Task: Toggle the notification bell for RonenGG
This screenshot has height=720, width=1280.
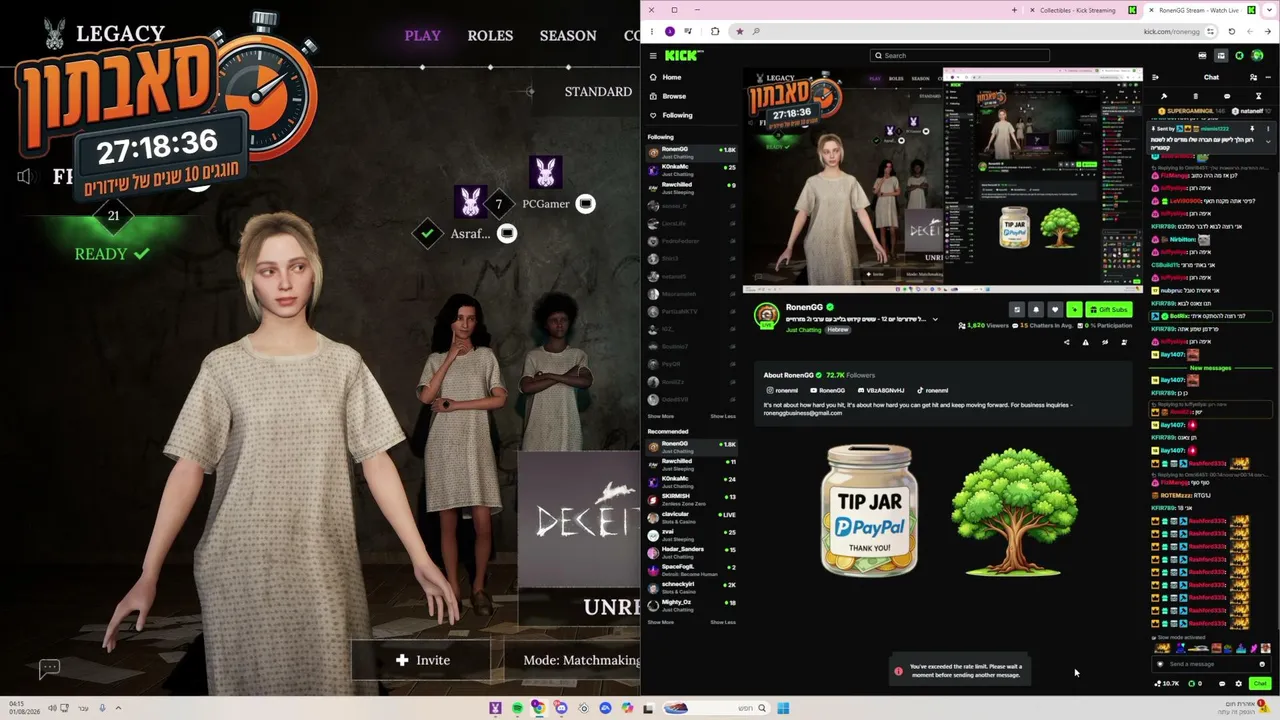Action: click(1036, 310)
